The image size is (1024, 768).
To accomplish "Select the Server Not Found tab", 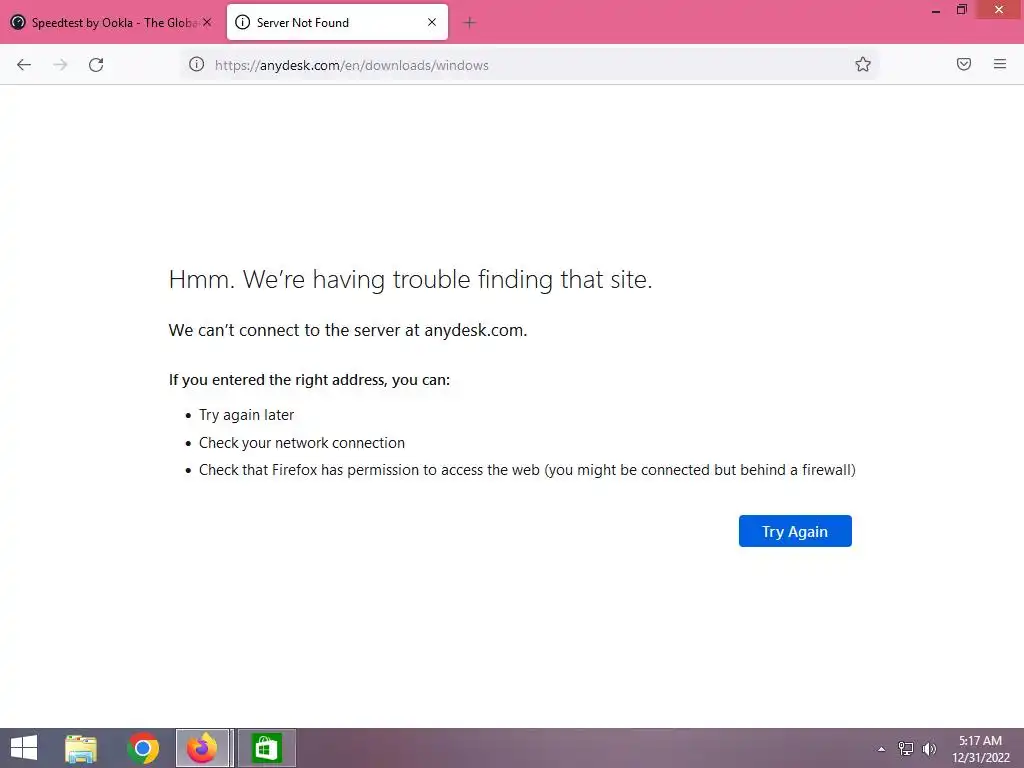I will 338,22.
